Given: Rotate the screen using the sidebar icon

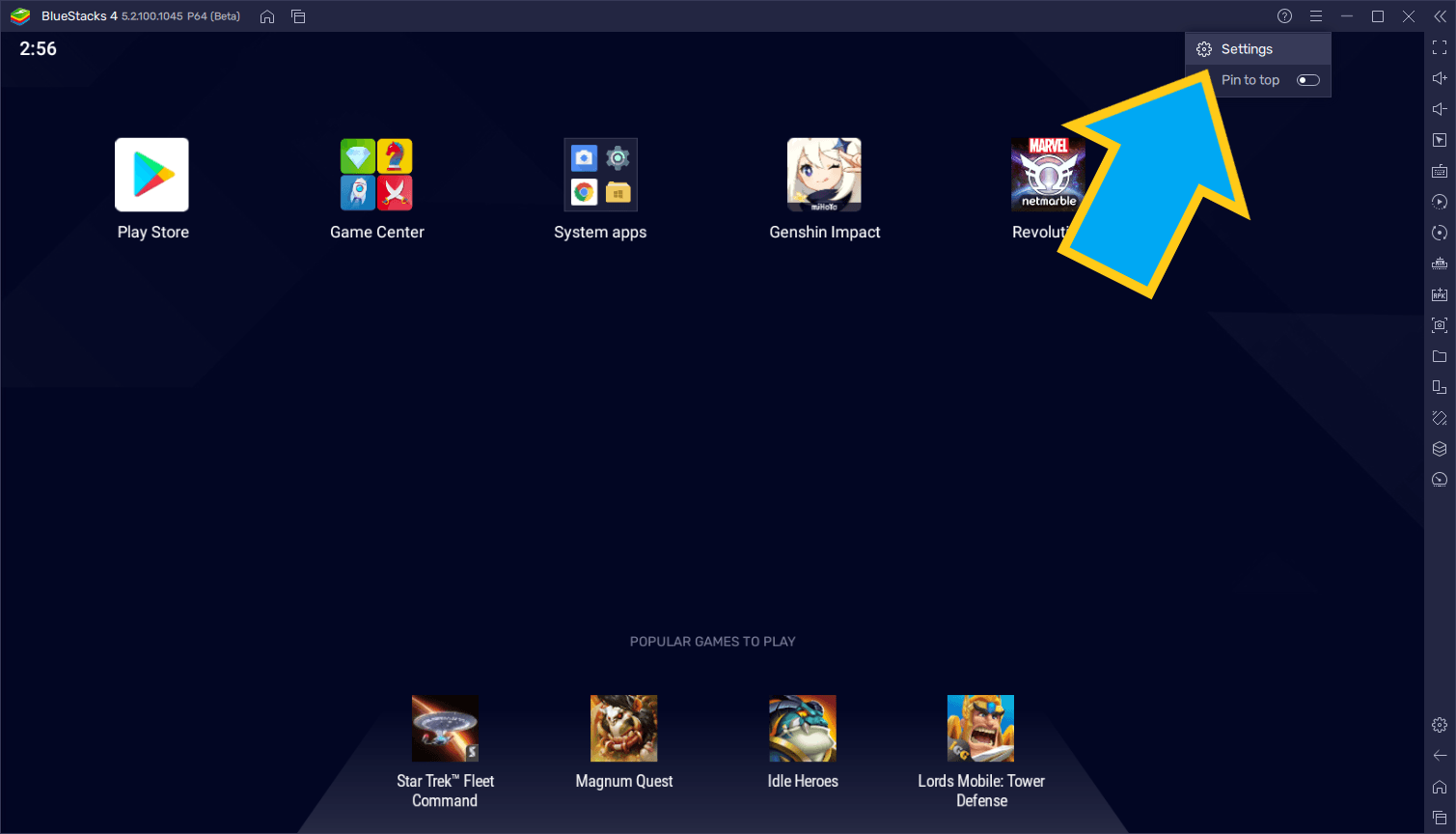Looking at the screenshot, I should click(x=1440, y=418).
